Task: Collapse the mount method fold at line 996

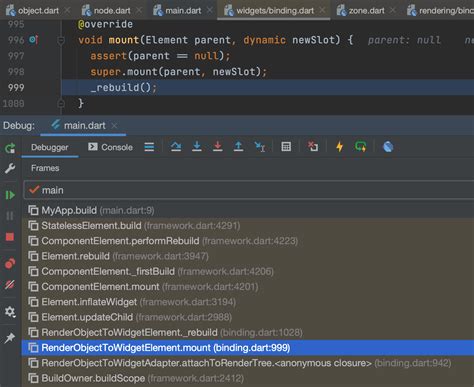Action: tap(61, 40)
